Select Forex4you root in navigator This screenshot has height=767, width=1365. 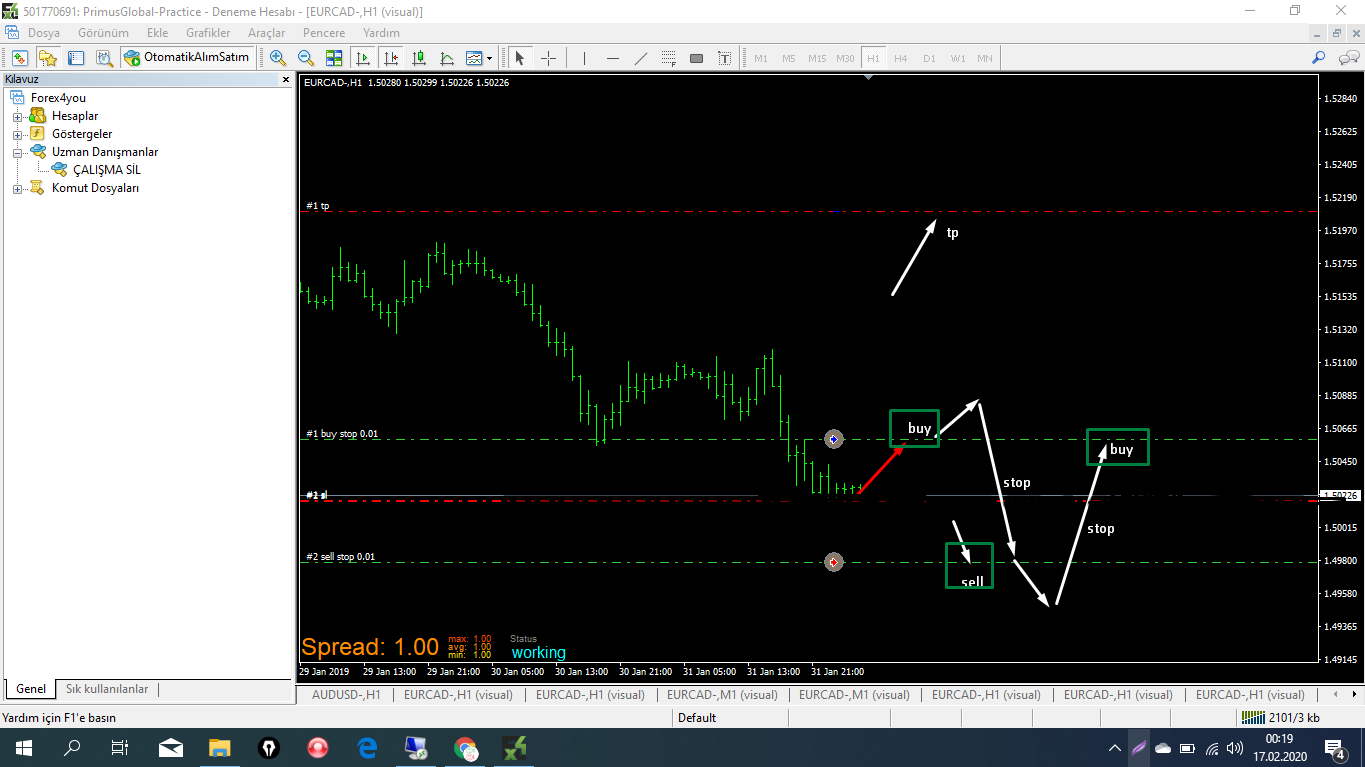click(58, 98)
